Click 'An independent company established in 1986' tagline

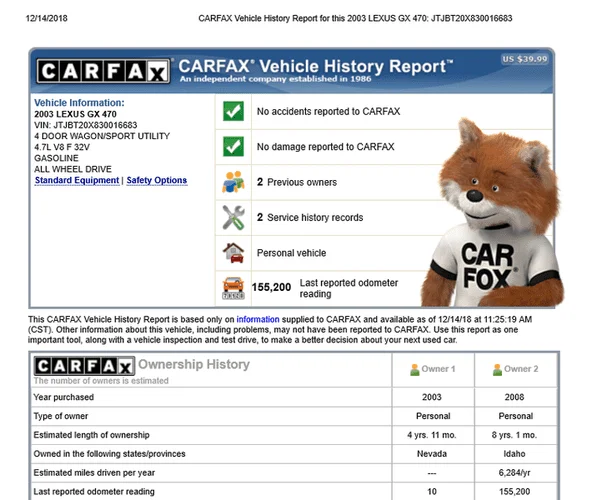(x=275, y=79)
